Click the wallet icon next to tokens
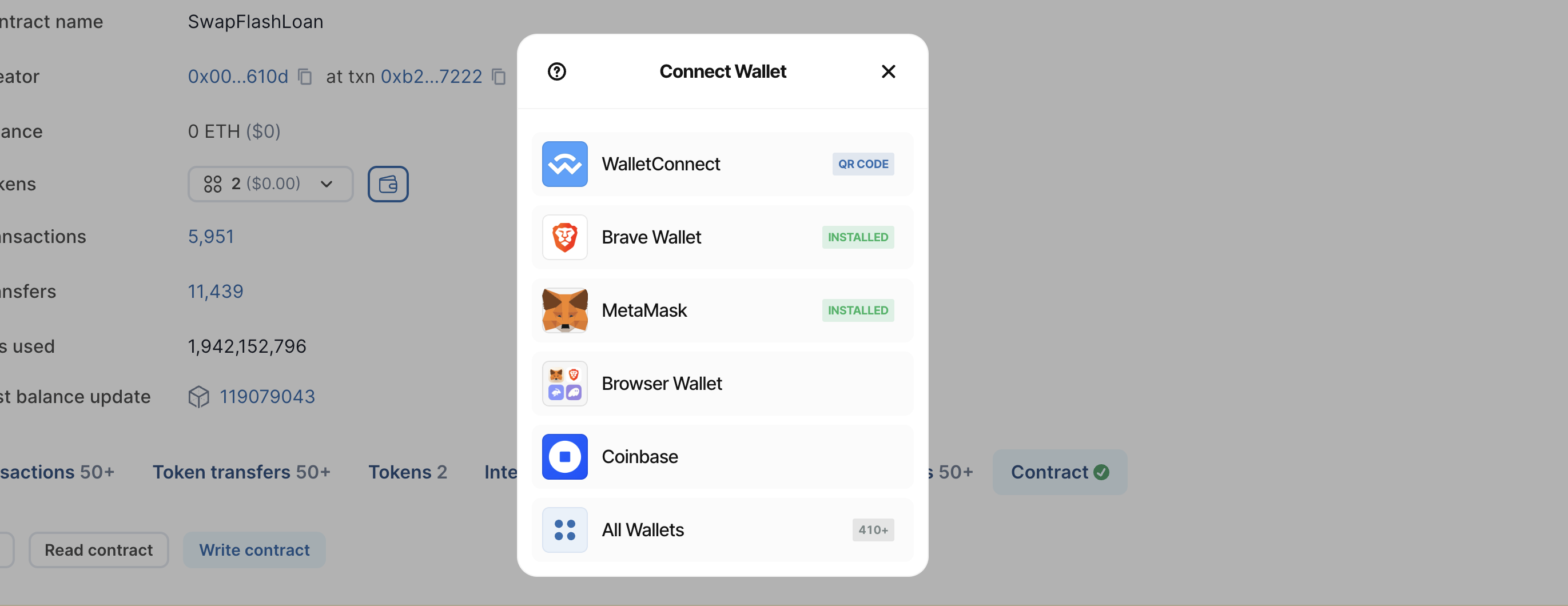1568x606 pixels. [x=388, y=184]
